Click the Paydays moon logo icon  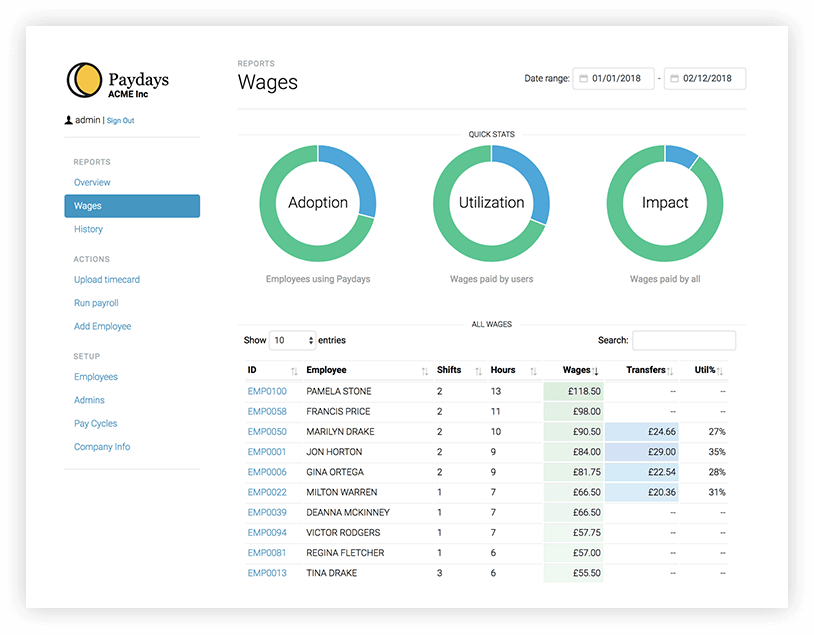(x=84, y=80)
